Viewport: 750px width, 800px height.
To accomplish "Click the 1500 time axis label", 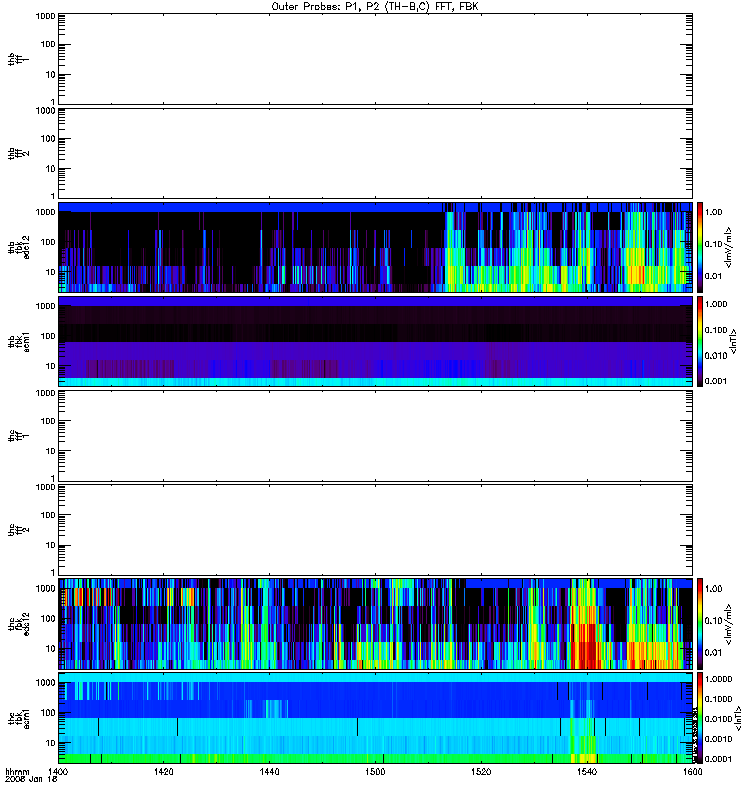I will click(x=375, y=771).
